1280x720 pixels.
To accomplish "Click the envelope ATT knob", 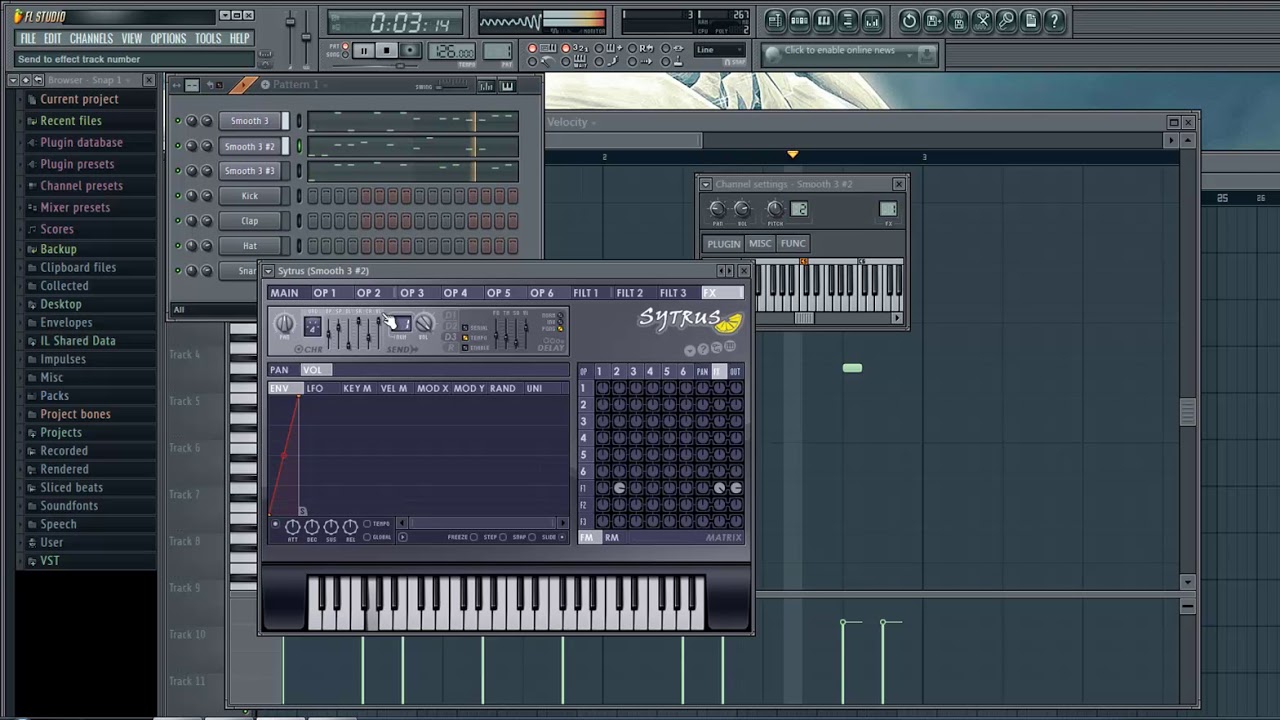I will [292, 527].
